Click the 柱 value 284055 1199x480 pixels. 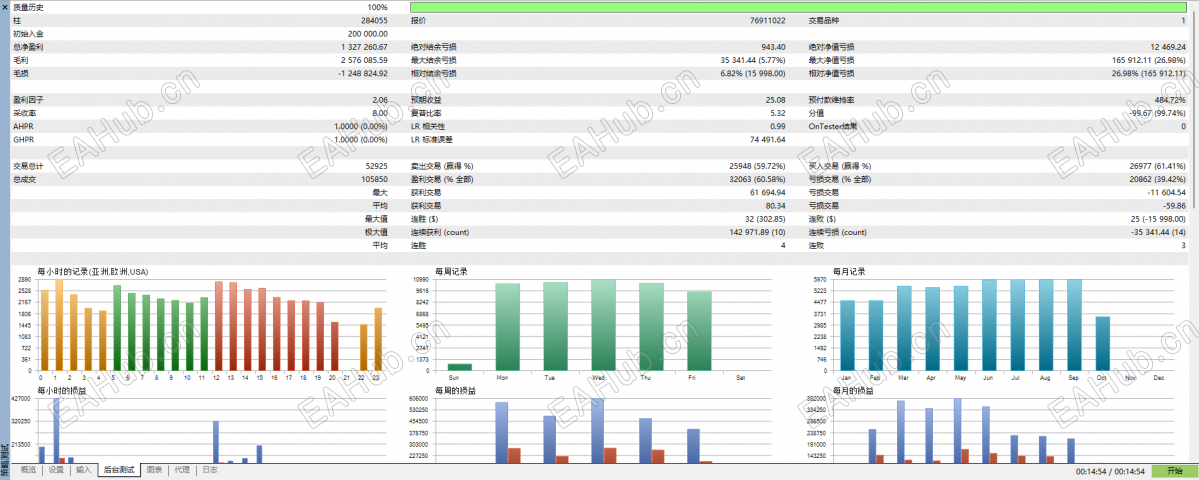point(375,21)
